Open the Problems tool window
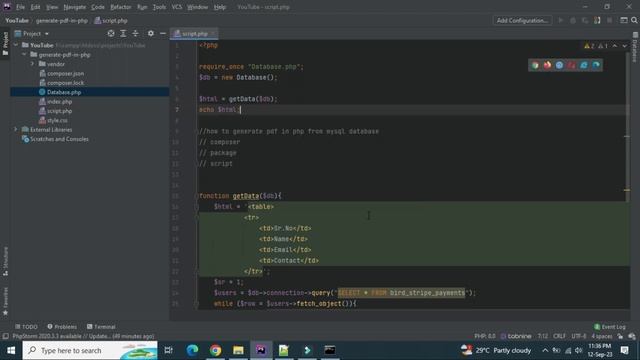 pos(62,327)
